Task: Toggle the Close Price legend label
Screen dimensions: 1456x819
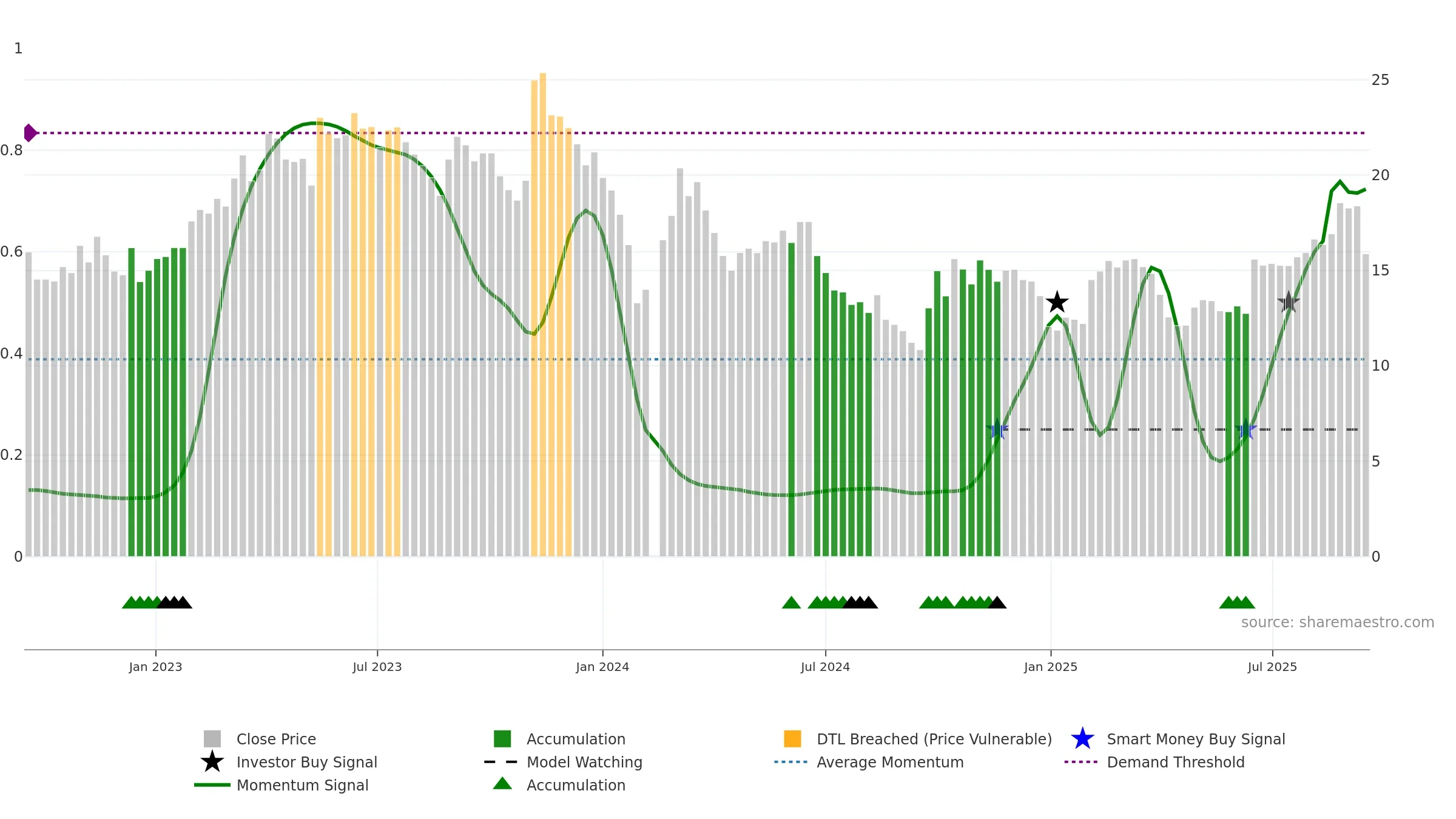Action: [x=276, y=739]
